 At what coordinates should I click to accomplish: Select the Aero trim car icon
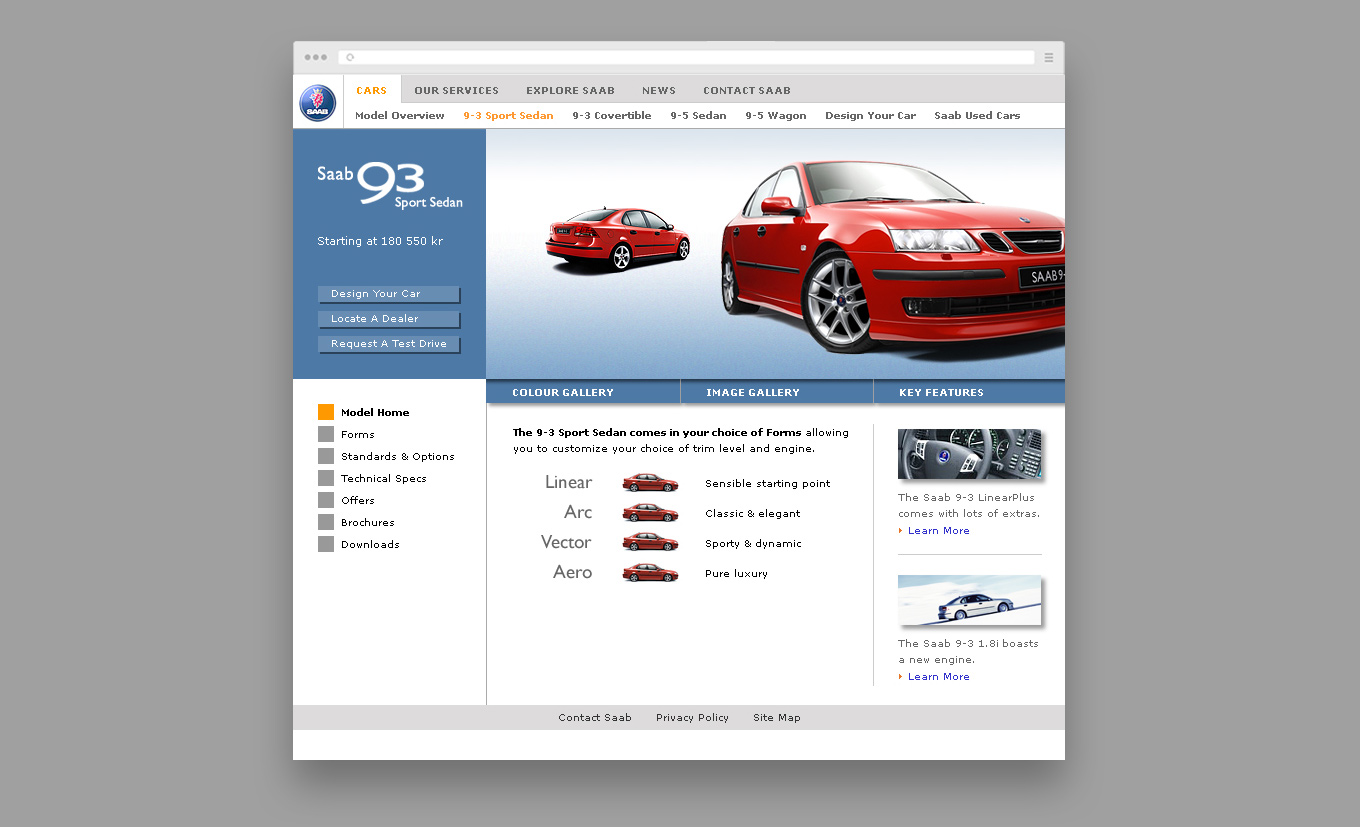(650, 573)
